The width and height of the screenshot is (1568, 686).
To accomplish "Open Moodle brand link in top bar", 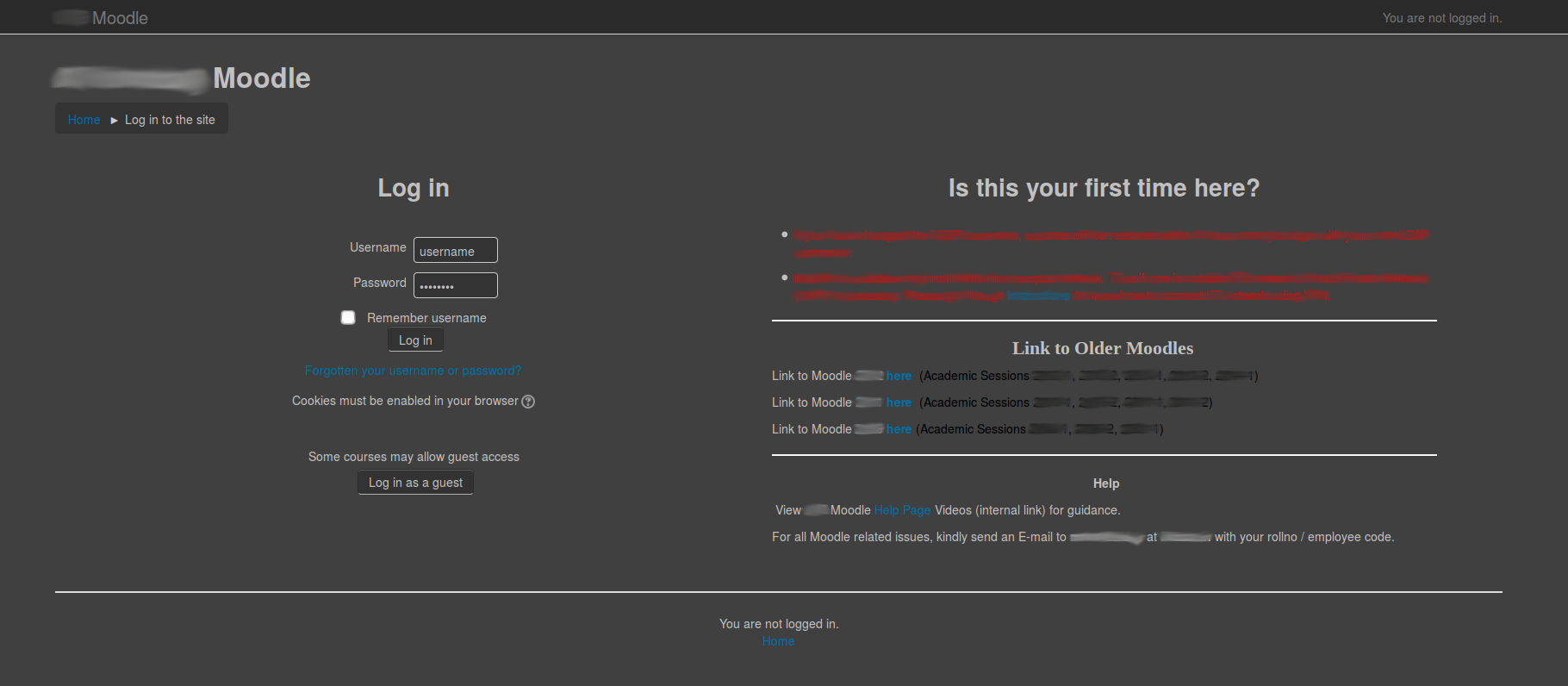I will tap(100, 18).
